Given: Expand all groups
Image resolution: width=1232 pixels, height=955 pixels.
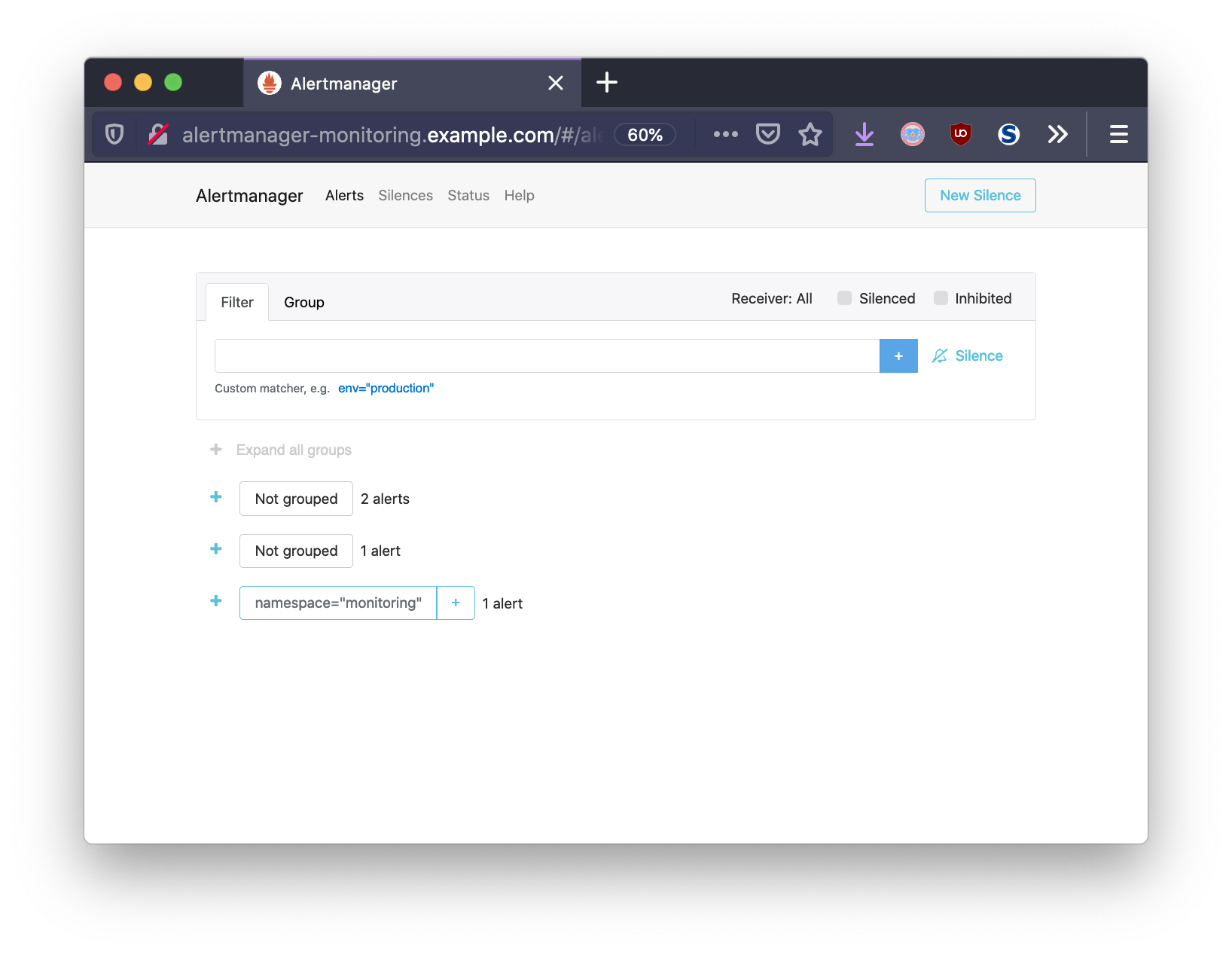Looking at the screenshot, I should 293,450.
